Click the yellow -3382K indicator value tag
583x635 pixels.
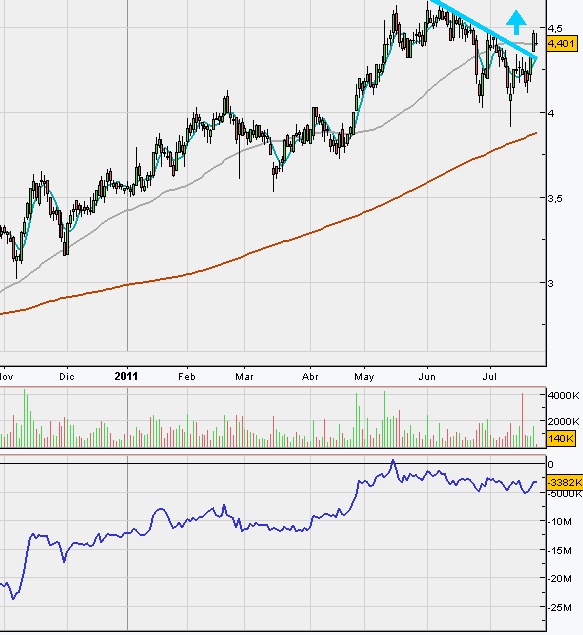pyautogui.click(x=565, y=482)
